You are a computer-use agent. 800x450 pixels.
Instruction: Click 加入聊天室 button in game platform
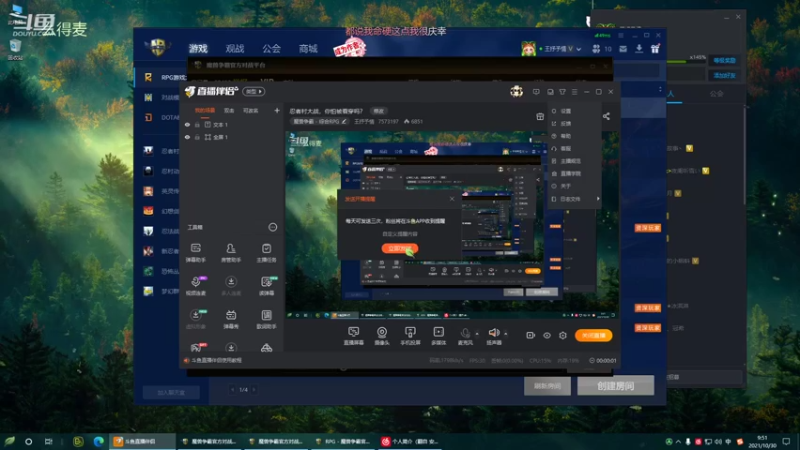click(x=171, y=392)
